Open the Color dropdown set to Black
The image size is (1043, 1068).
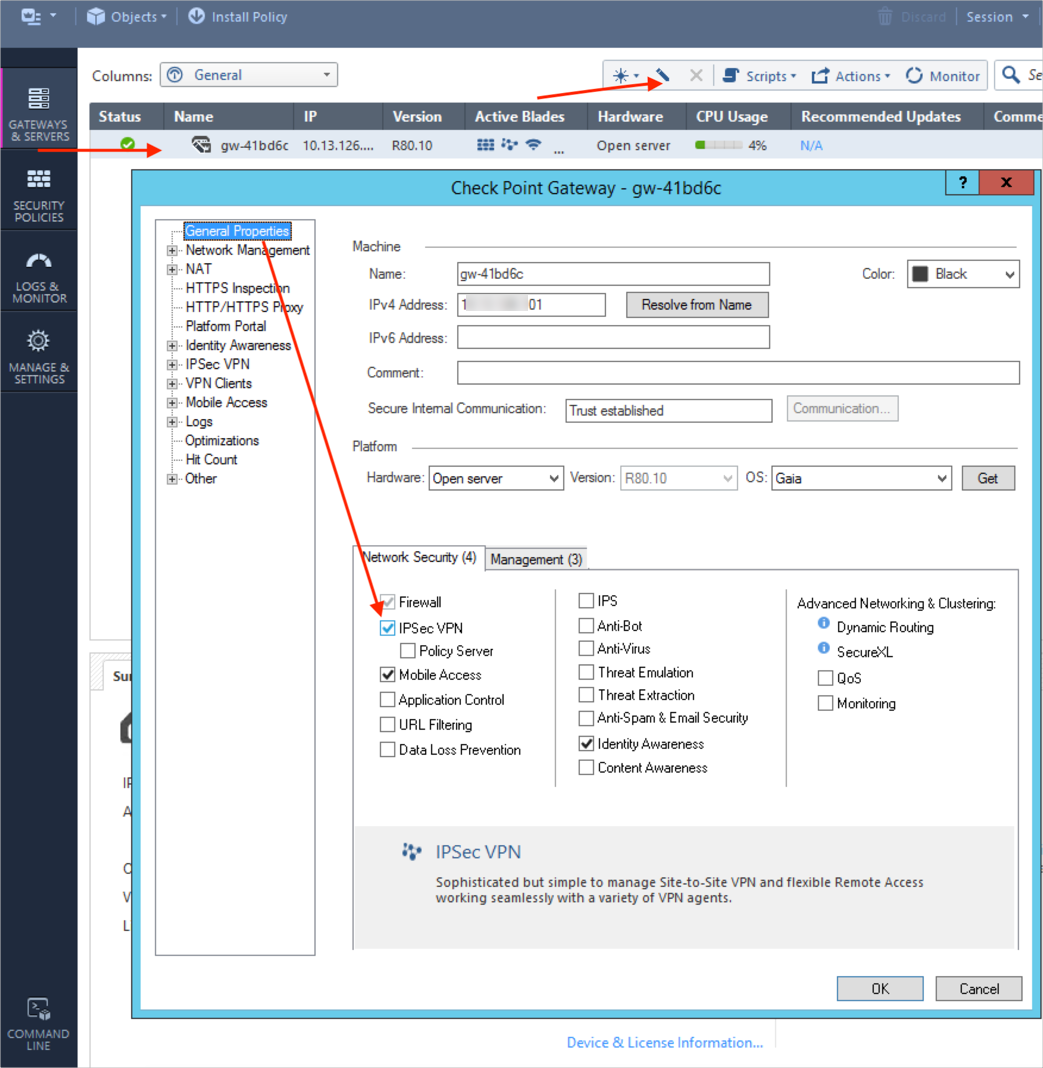[962, 274]
